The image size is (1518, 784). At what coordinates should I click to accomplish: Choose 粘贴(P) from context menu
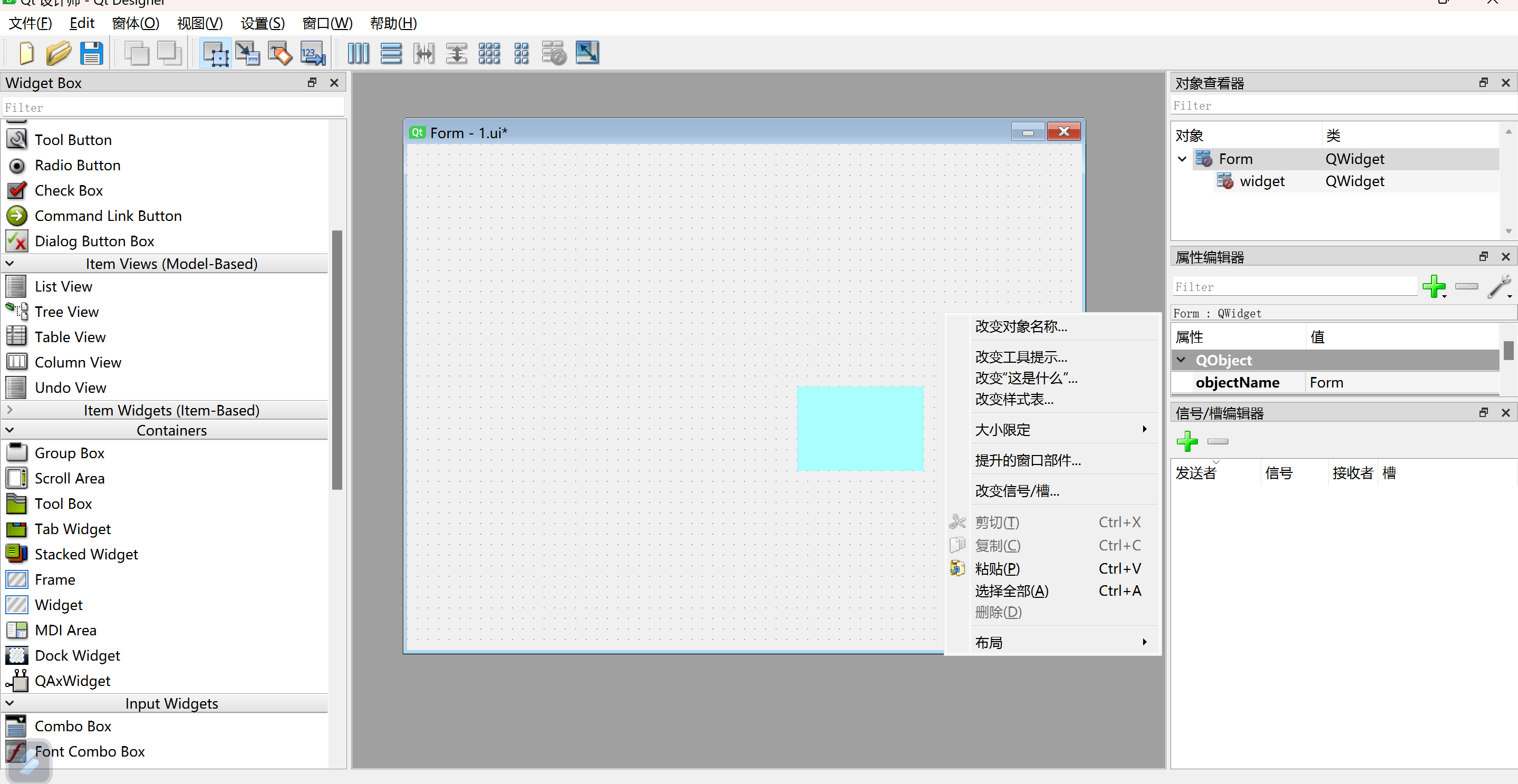pos(1052,568)
